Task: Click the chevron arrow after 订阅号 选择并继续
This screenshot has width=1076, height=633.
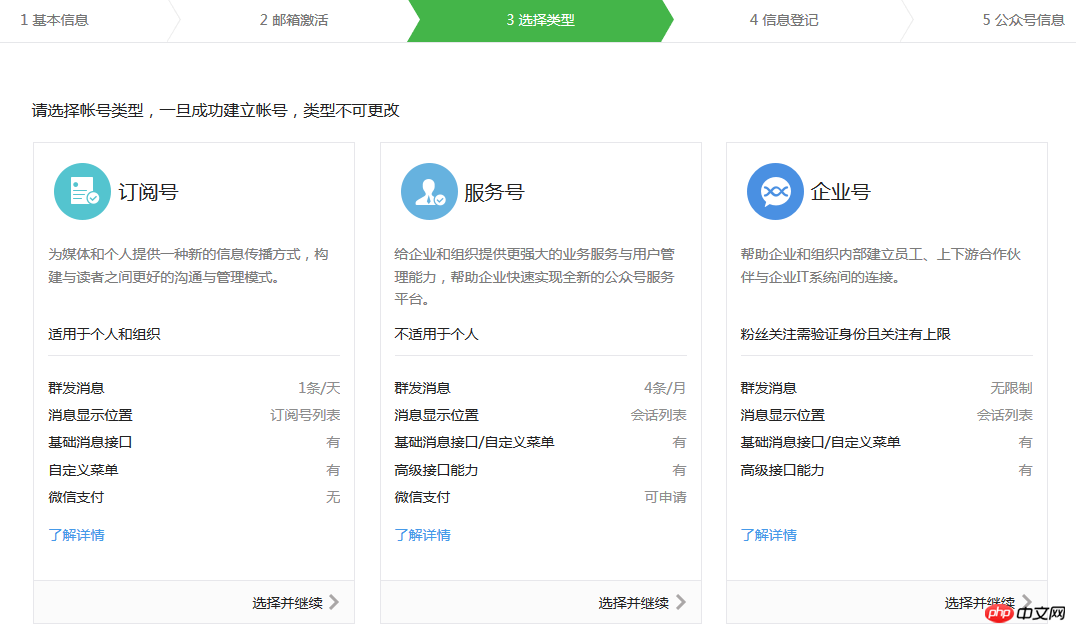Action: click(x=336, y=602)
